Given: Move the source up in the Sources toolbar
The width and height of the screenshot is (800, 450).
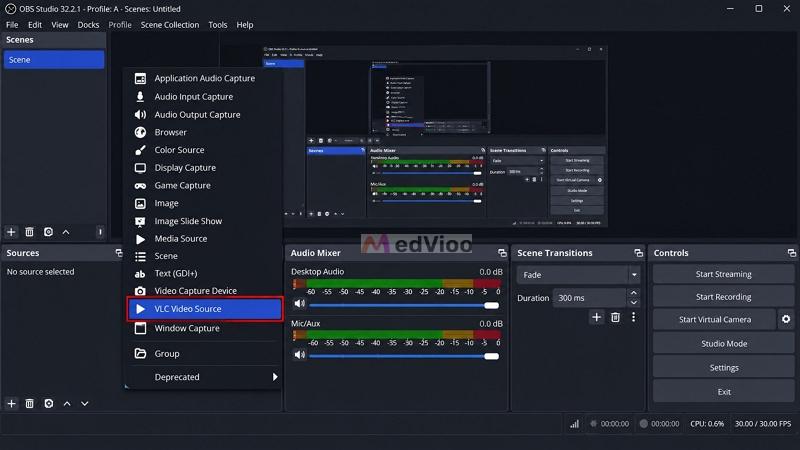Looking at the screenshot, I should [x=67, y=404].
